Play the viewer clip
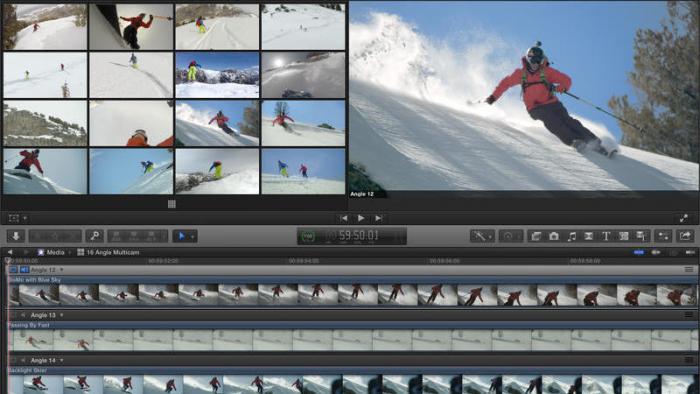Viewport: 700px width, 394px height. (x=361, y=218)
